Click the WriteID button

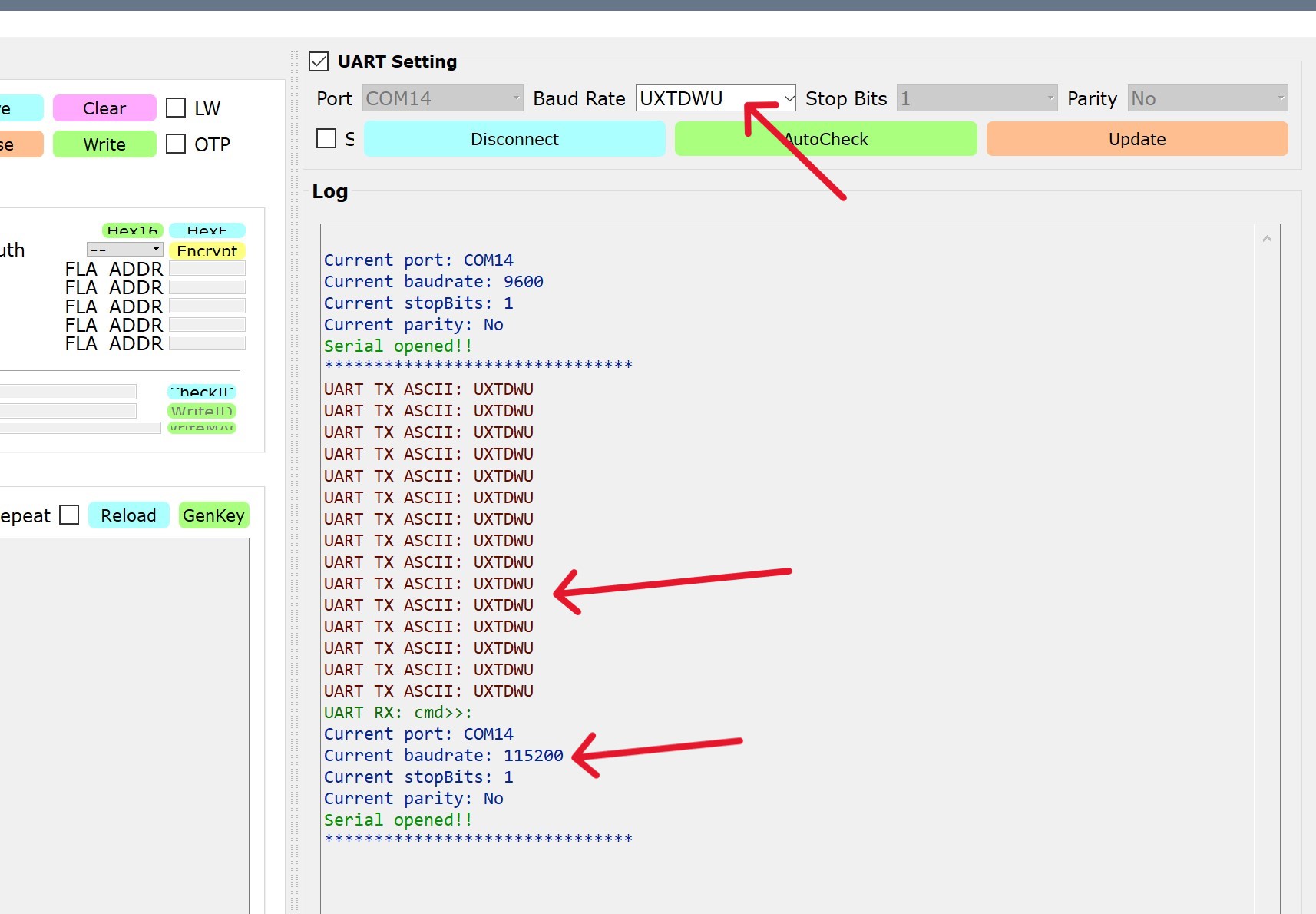coord(202,411)
